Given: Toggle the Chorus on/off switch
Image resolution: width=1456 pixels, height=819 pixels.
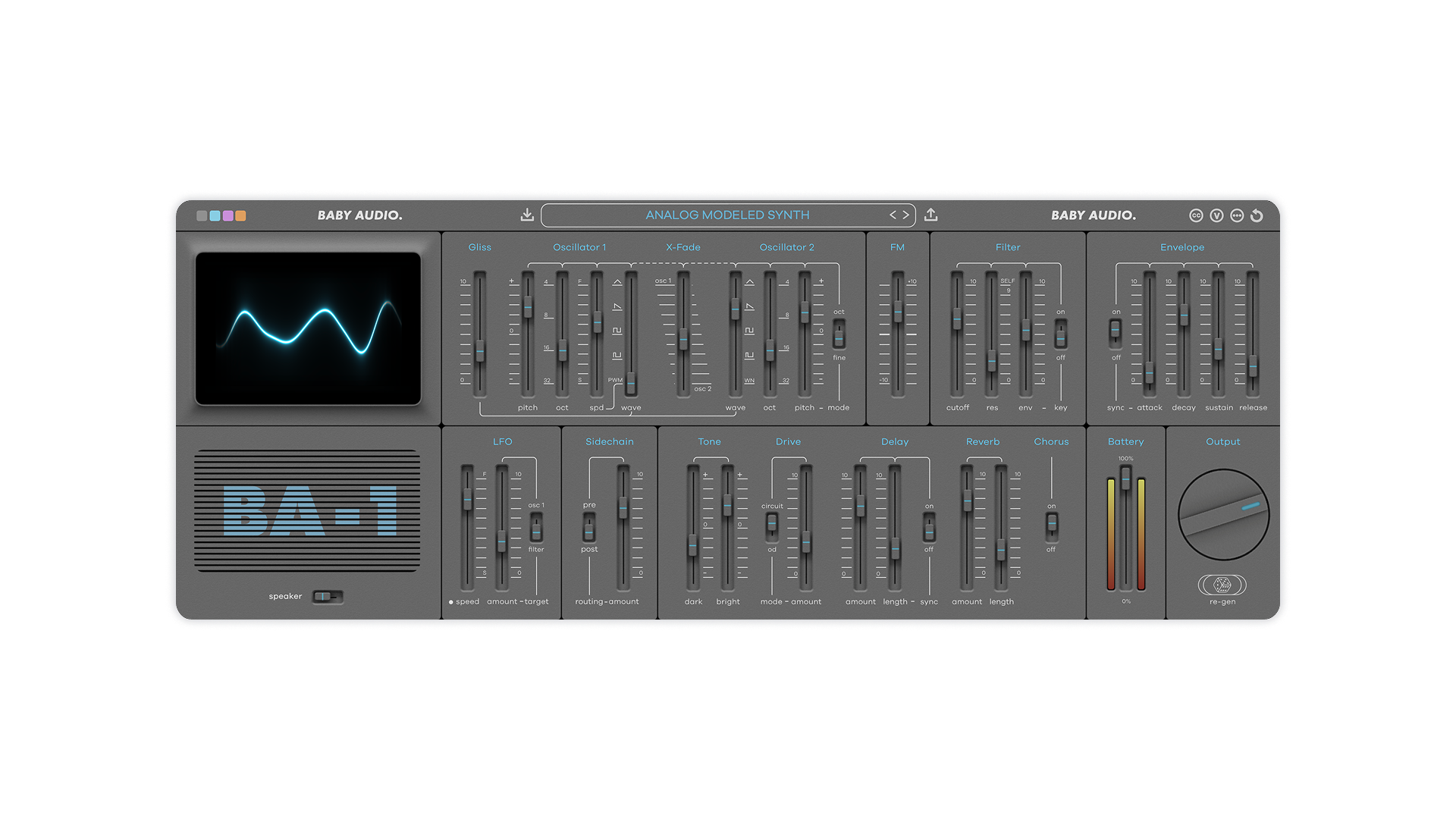Looking at the screenshot, I should (x=1052, y=525).
